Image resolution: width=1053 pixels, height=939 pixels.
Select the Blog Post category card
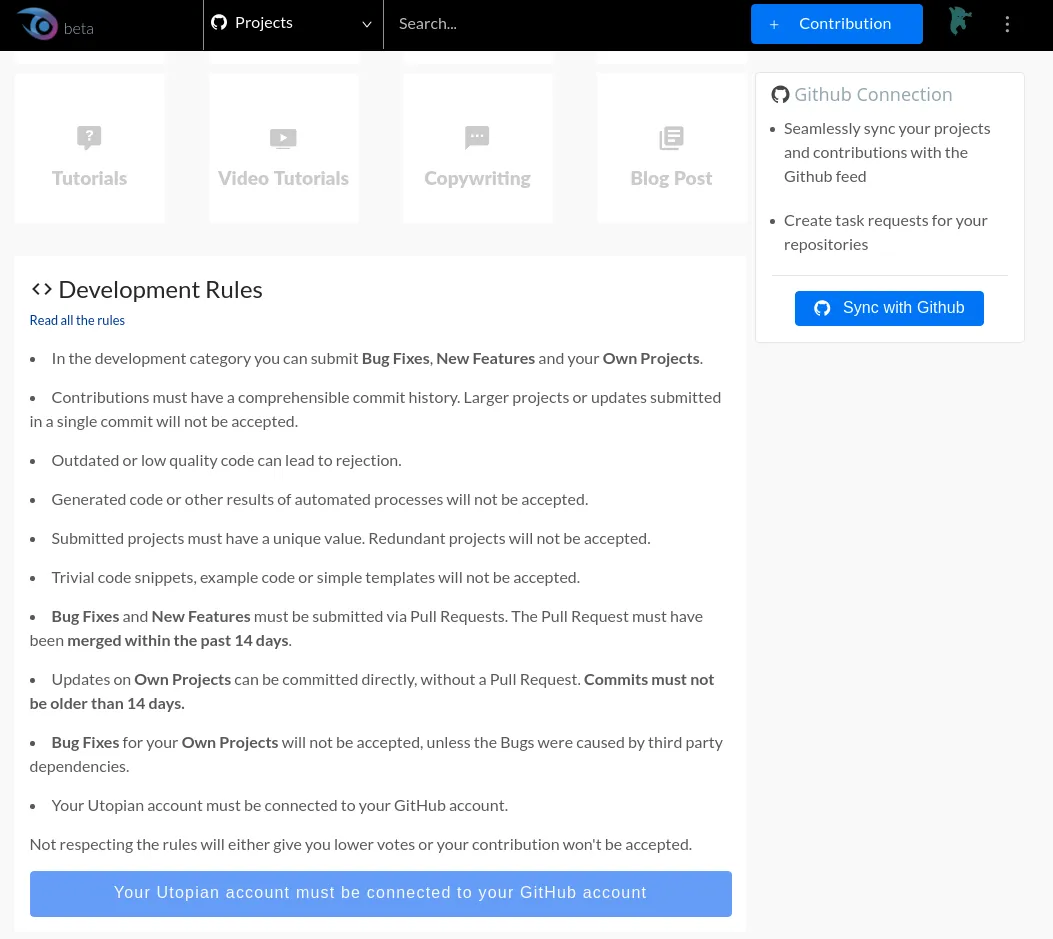point(672,148)
